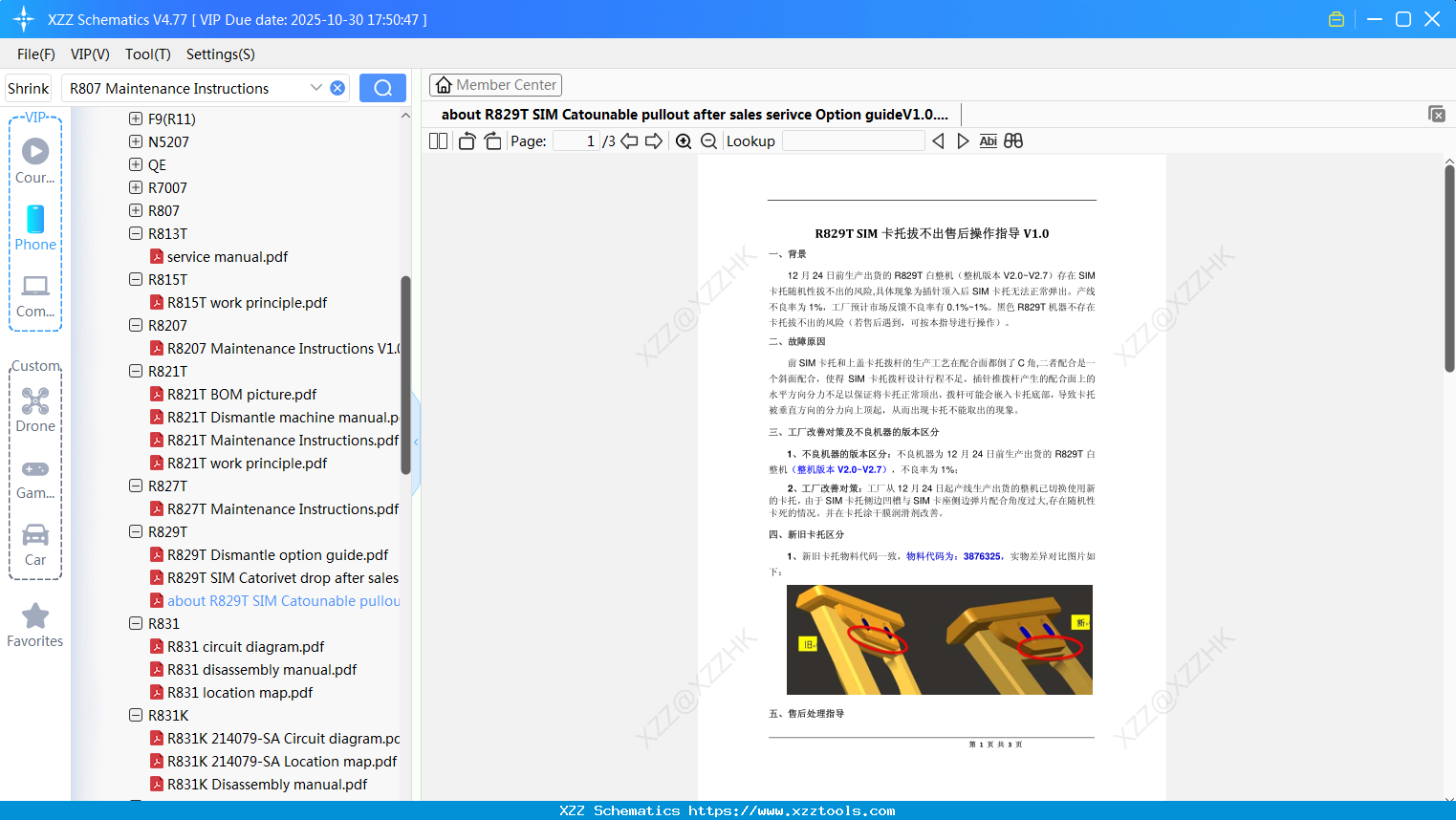Open the Favorites star icon
1456x820 pixels.
point(35,616)
